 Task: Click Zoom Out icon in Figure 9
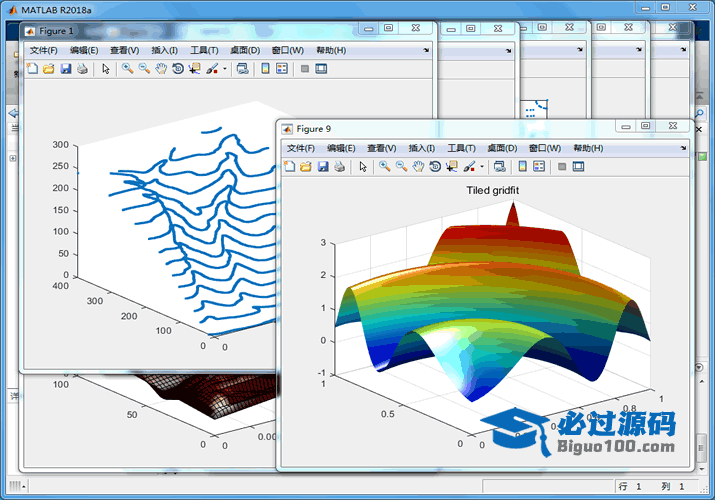[401, 167]
